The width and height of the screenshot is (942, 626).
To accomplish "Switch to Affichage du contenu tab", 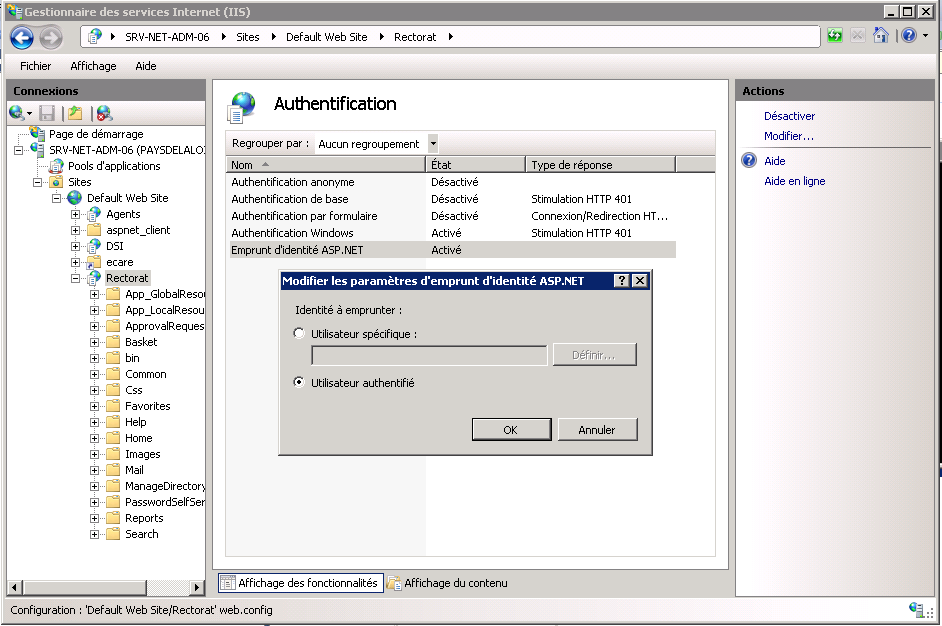I will (x=447, y=583).
